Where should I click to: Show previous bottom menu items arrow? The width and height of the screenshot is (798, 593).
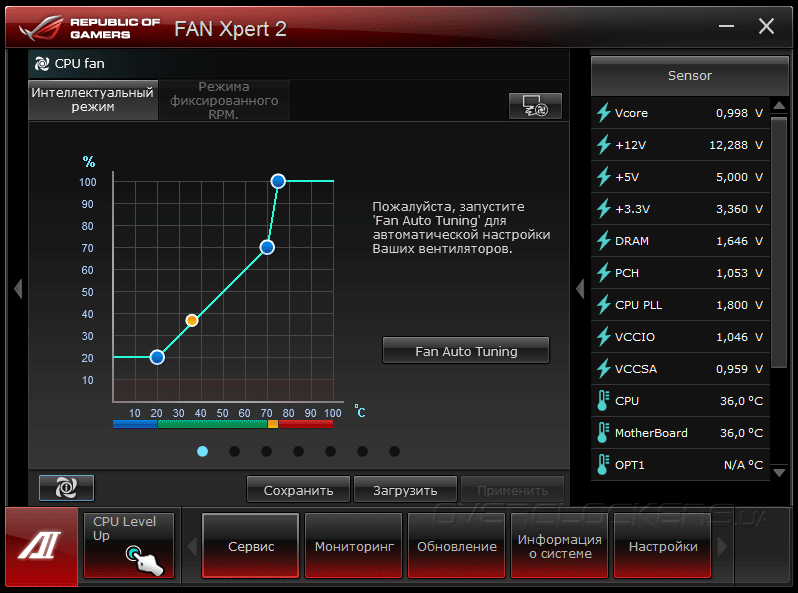192,547
